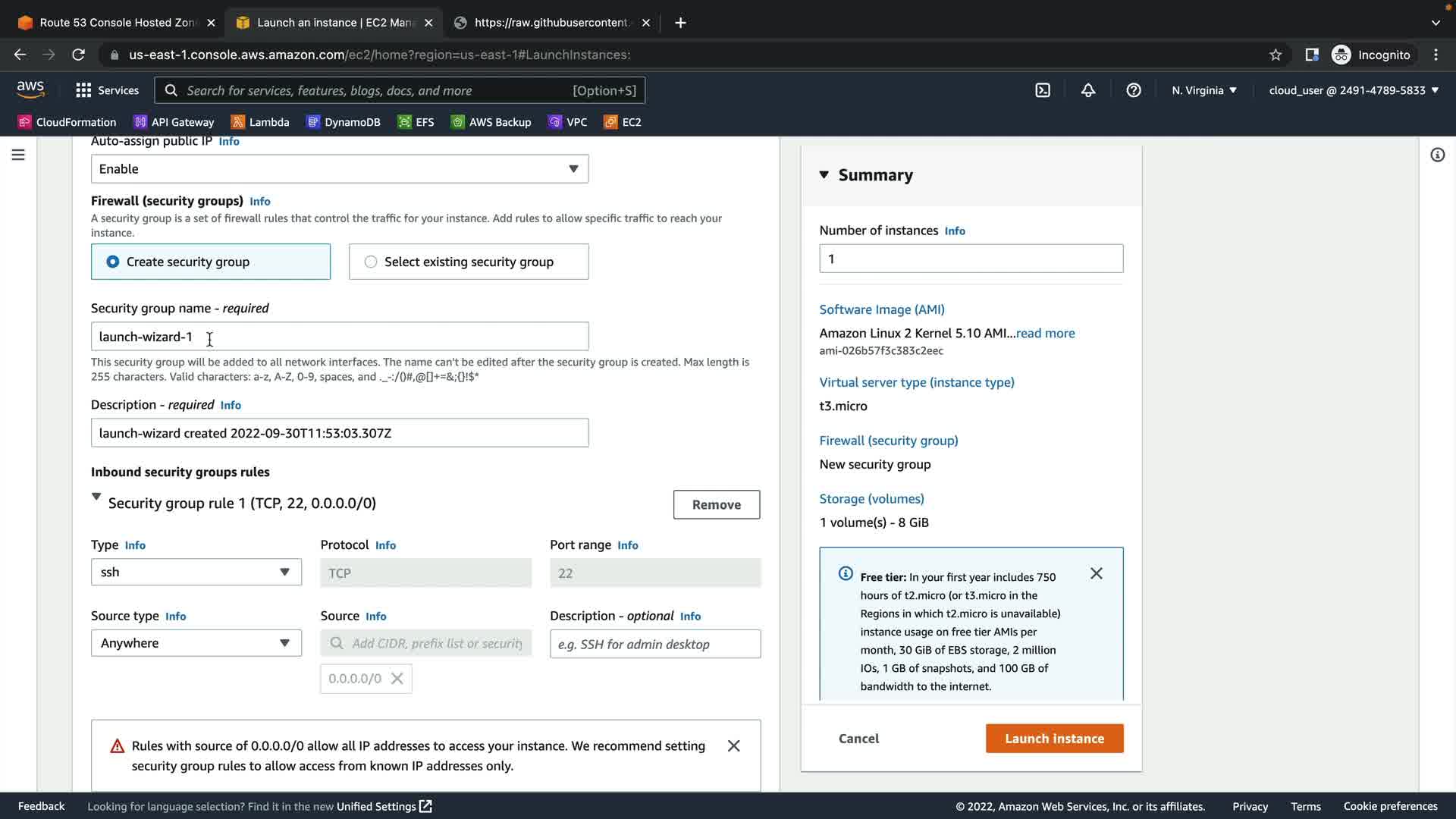1456x819 pixels.
Task: Open the Type ssh dropdown
Action: [196, 573]
